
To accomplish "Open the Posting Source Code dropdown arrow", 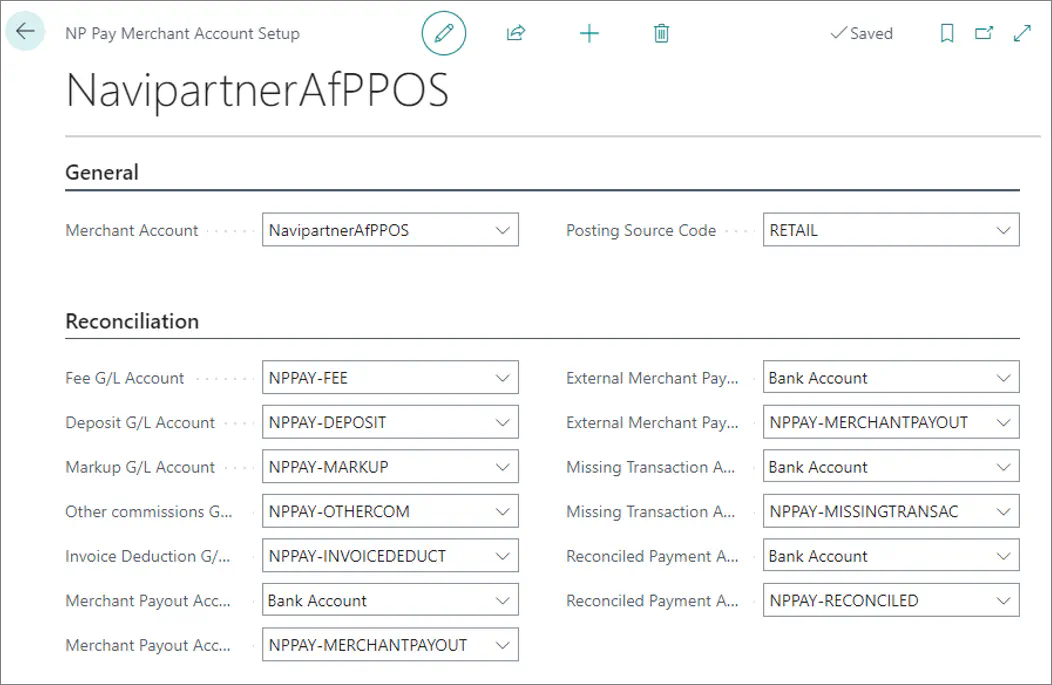I will [1003, 230].
